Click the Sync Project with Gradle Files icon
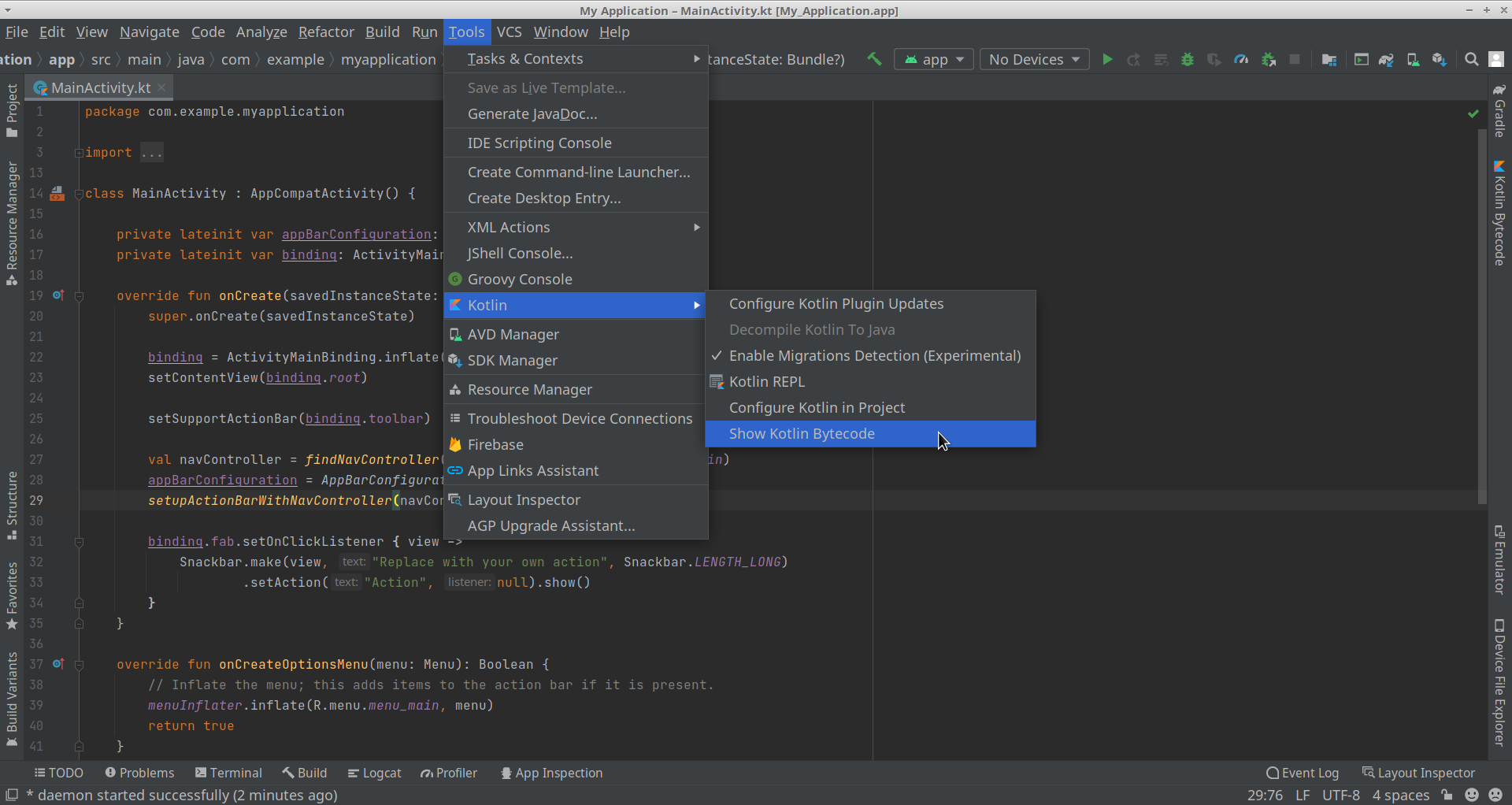Image resolution: width=1512 pixels, height=805 pixels. 1386,59
